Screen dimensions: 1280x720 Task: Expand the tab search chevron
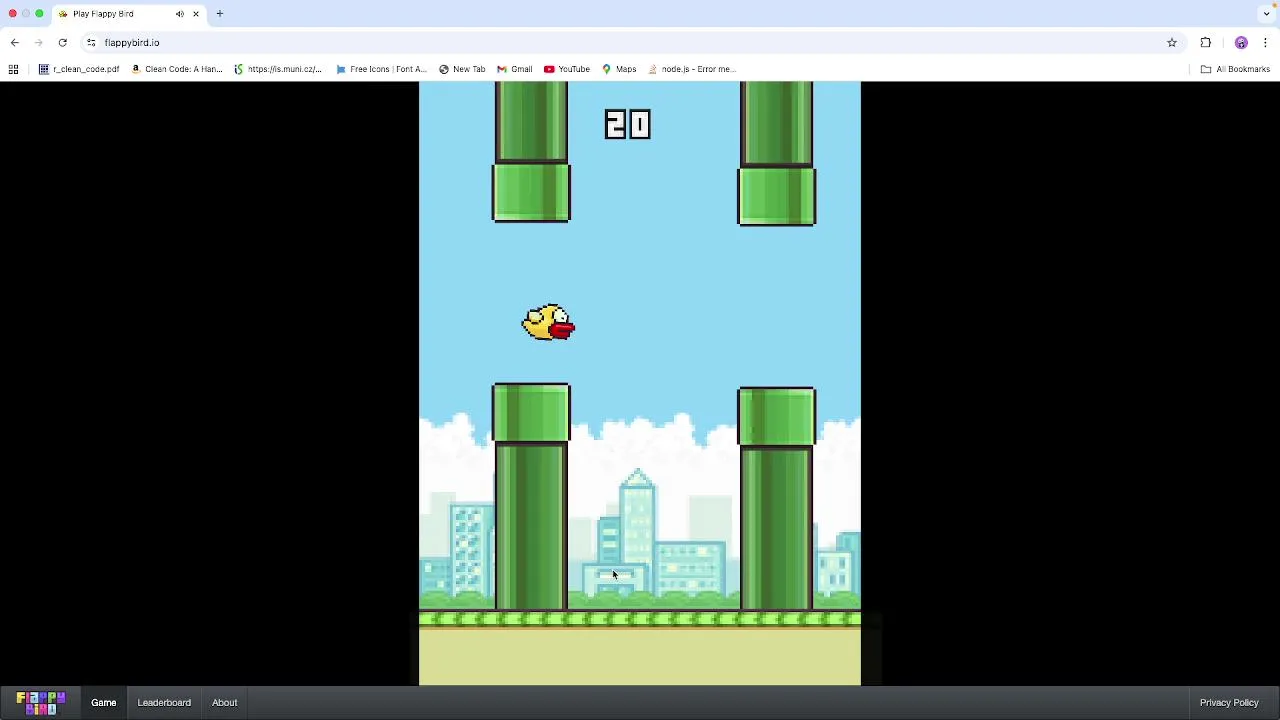(1266, 14)
